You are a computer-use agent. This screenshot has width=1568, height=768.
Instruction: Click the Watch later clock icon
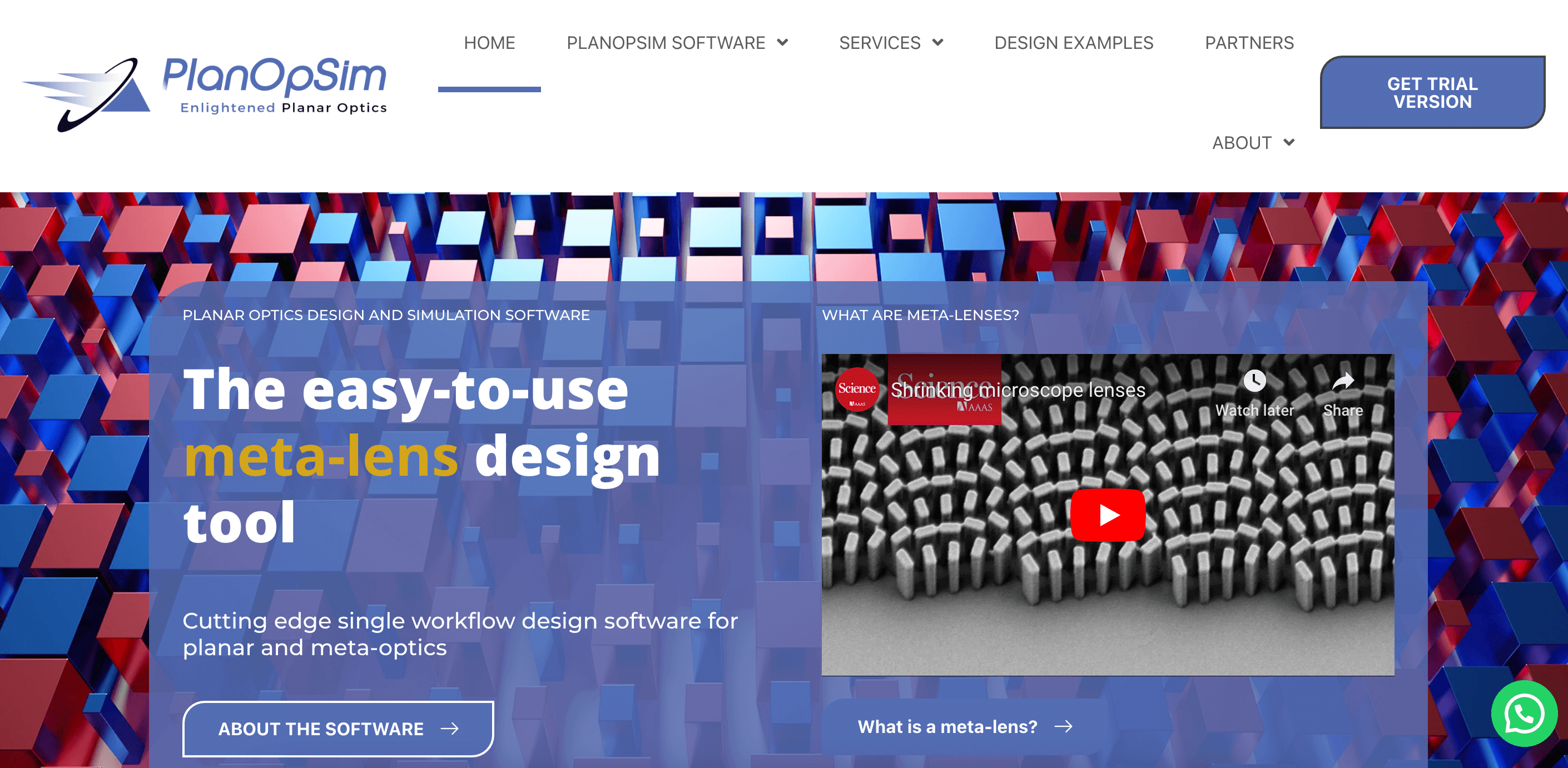click(x=1254, y=382)
